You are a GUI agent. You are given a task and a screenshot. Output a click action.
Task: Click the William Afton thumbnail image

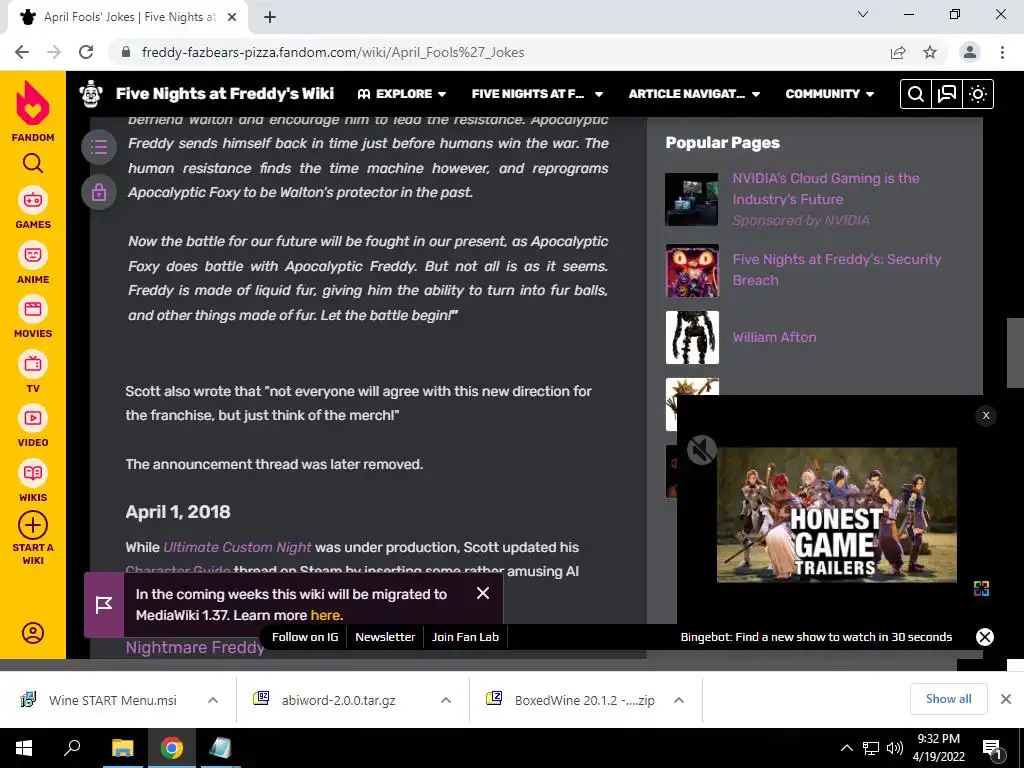[x=692, y=338]
